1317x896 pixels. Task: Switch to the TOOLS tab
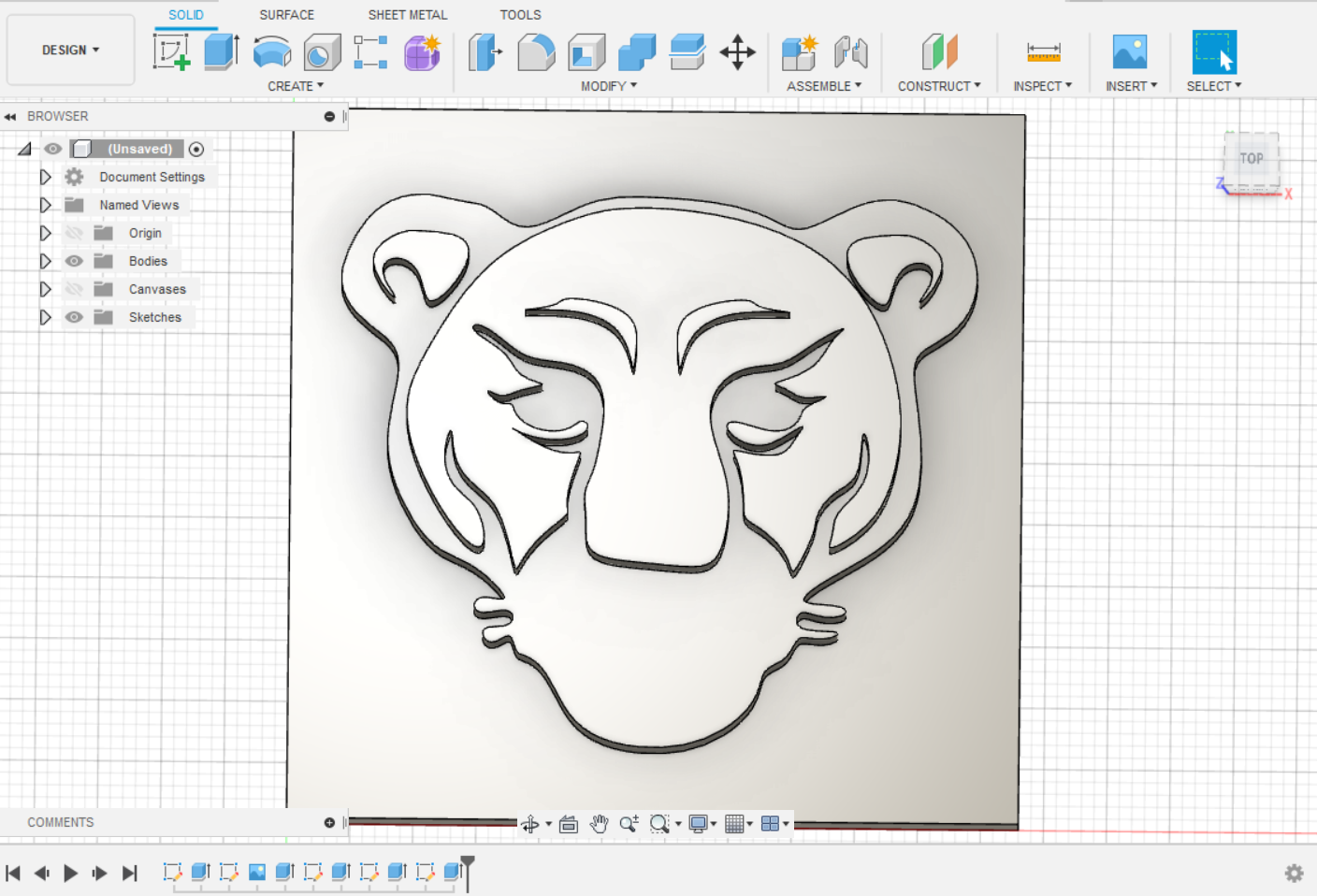(x=521, y=15)
